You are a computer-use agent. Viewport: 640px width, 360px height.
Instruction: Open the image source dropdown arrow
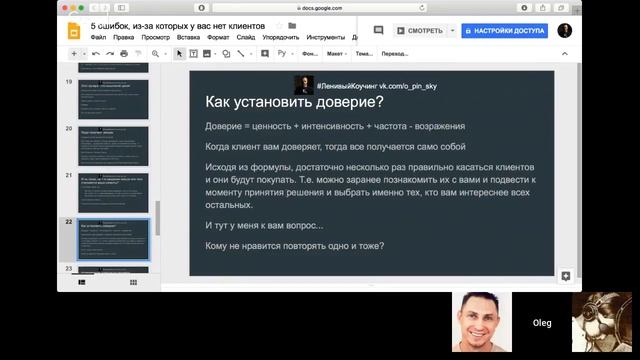215,54
